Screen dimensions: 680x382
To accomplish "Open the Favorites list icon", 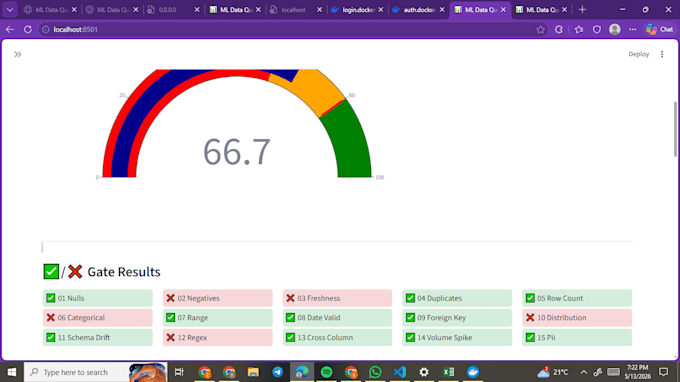I will tap(579, 29).
